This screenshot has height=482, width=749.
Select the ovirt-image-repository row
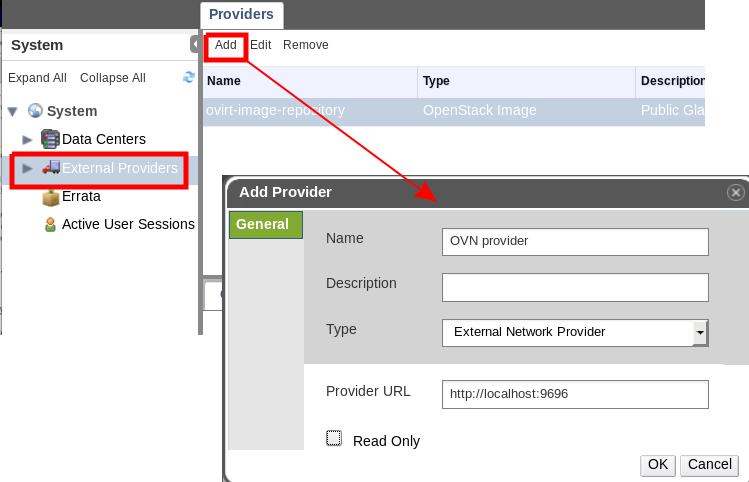[310, 111]
